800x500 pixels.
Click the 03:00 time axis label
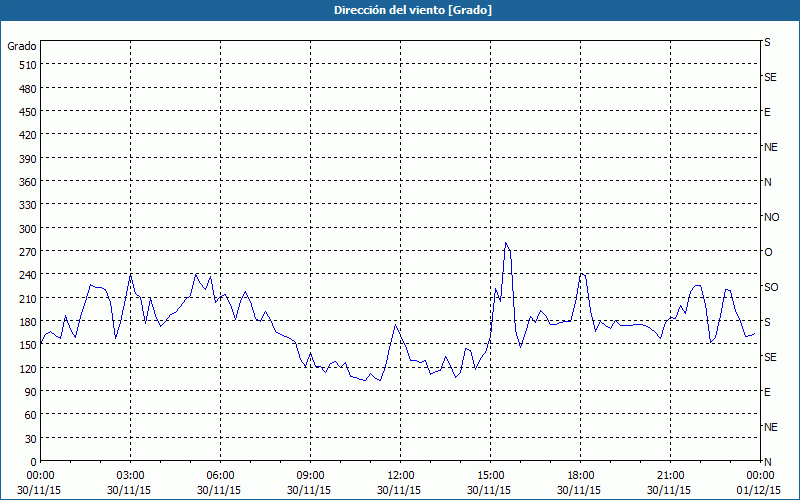[131, 476]
